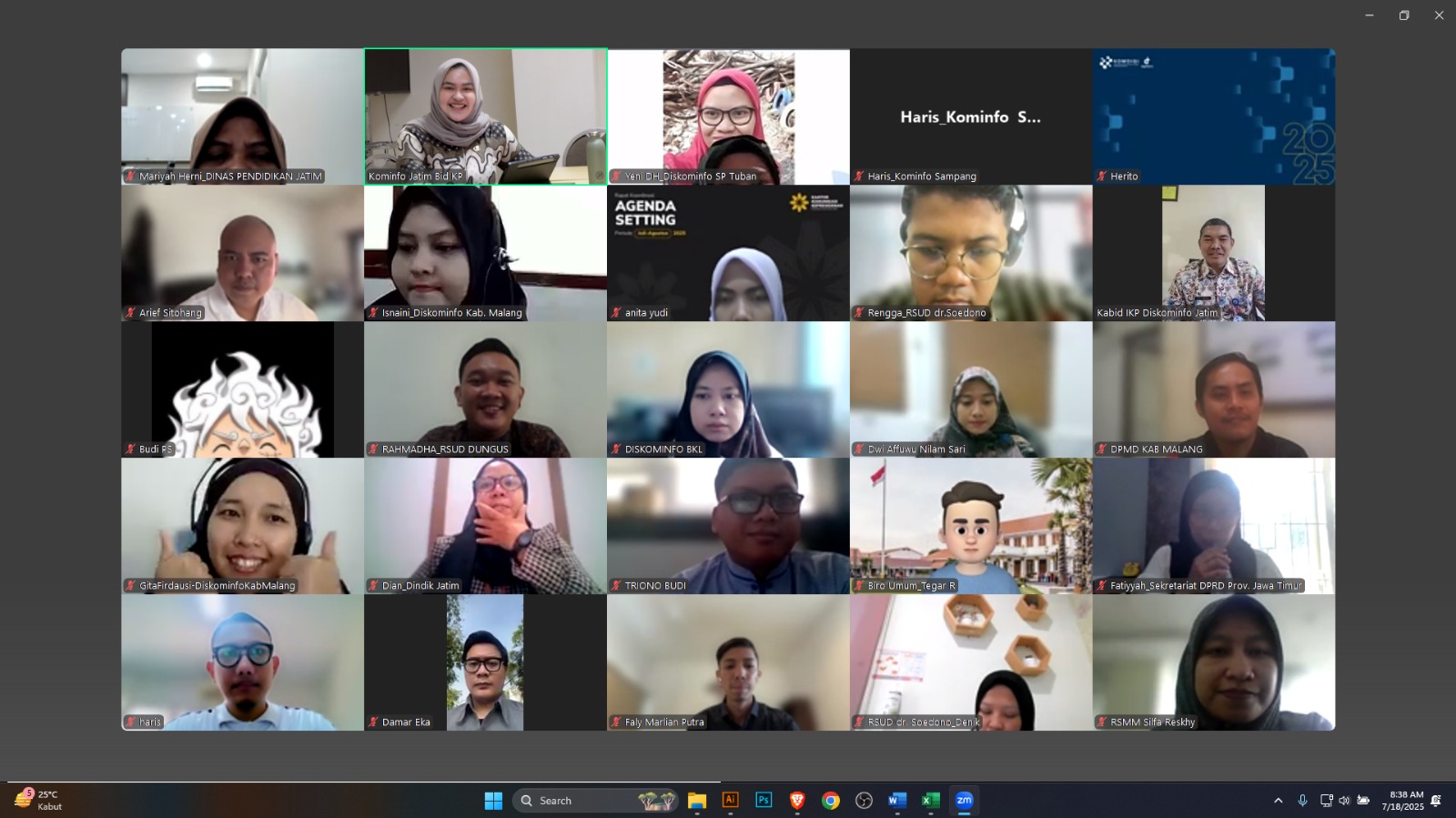The image size is (1456, 818).
Task: Open the Brave browser taskbar icon
Action: point(797,801)
